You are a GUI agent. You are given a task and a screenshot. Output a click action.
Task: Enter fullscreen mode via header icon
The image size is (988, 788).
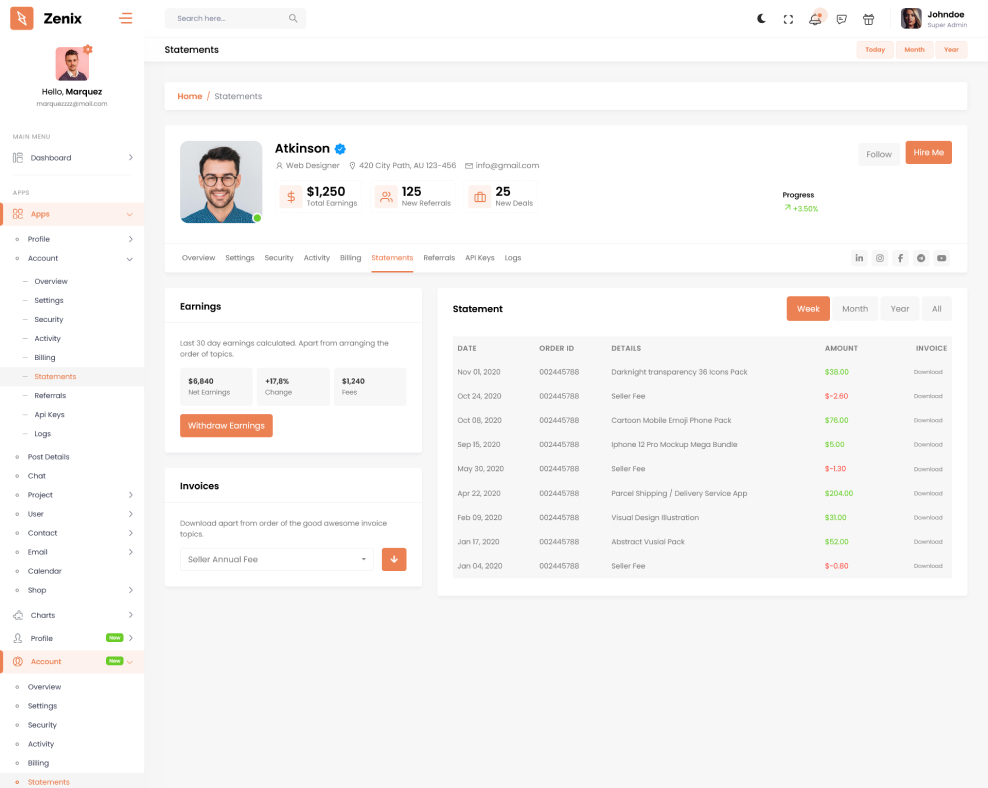tap(788, 19)
